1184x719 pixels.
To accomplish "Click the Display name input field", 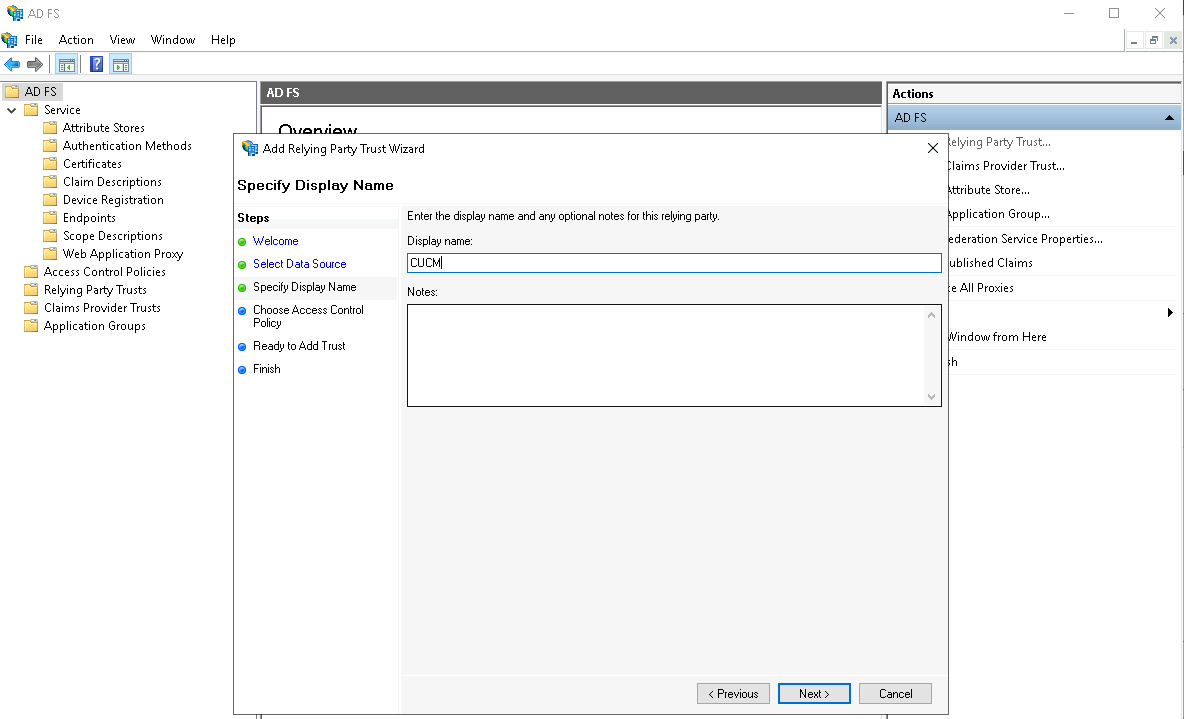I will pos(673,263).
